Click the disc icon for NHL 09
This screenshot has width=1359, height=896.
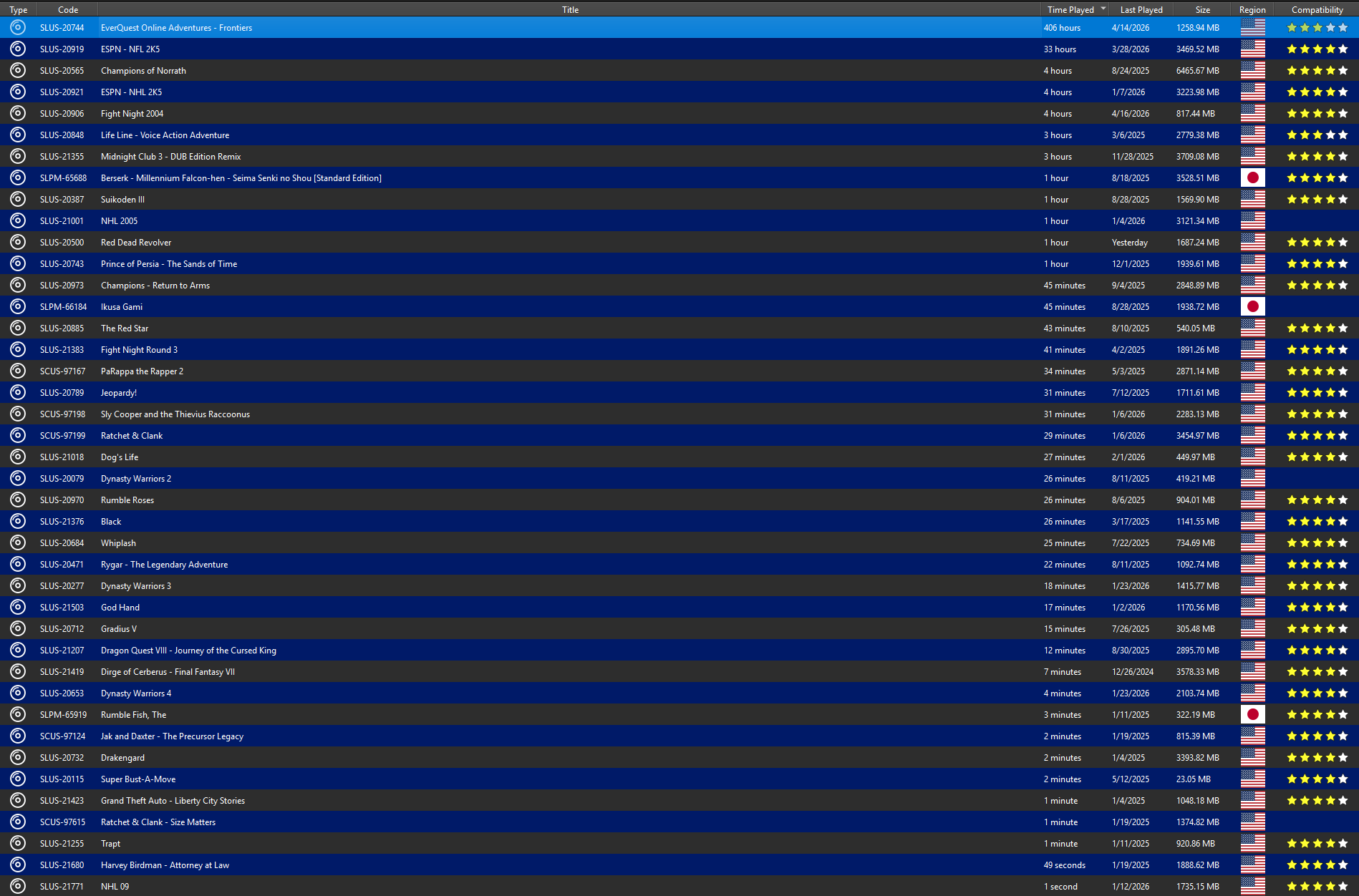coord(18,886)
